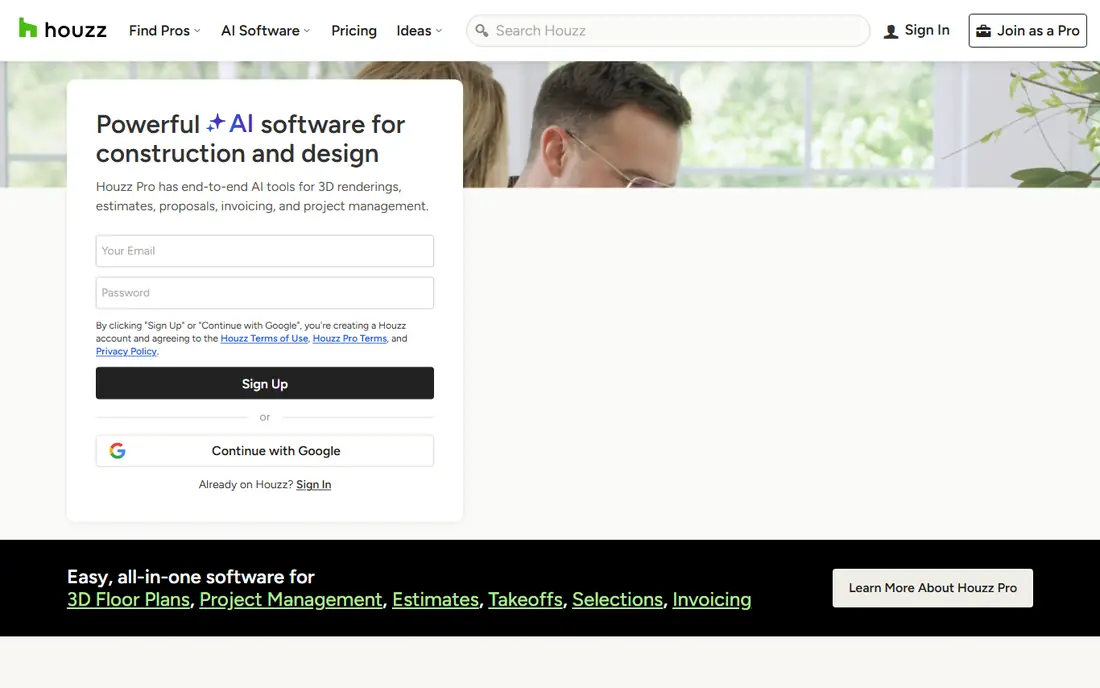
Task: Click into the Password field
Action: point(264,293)
